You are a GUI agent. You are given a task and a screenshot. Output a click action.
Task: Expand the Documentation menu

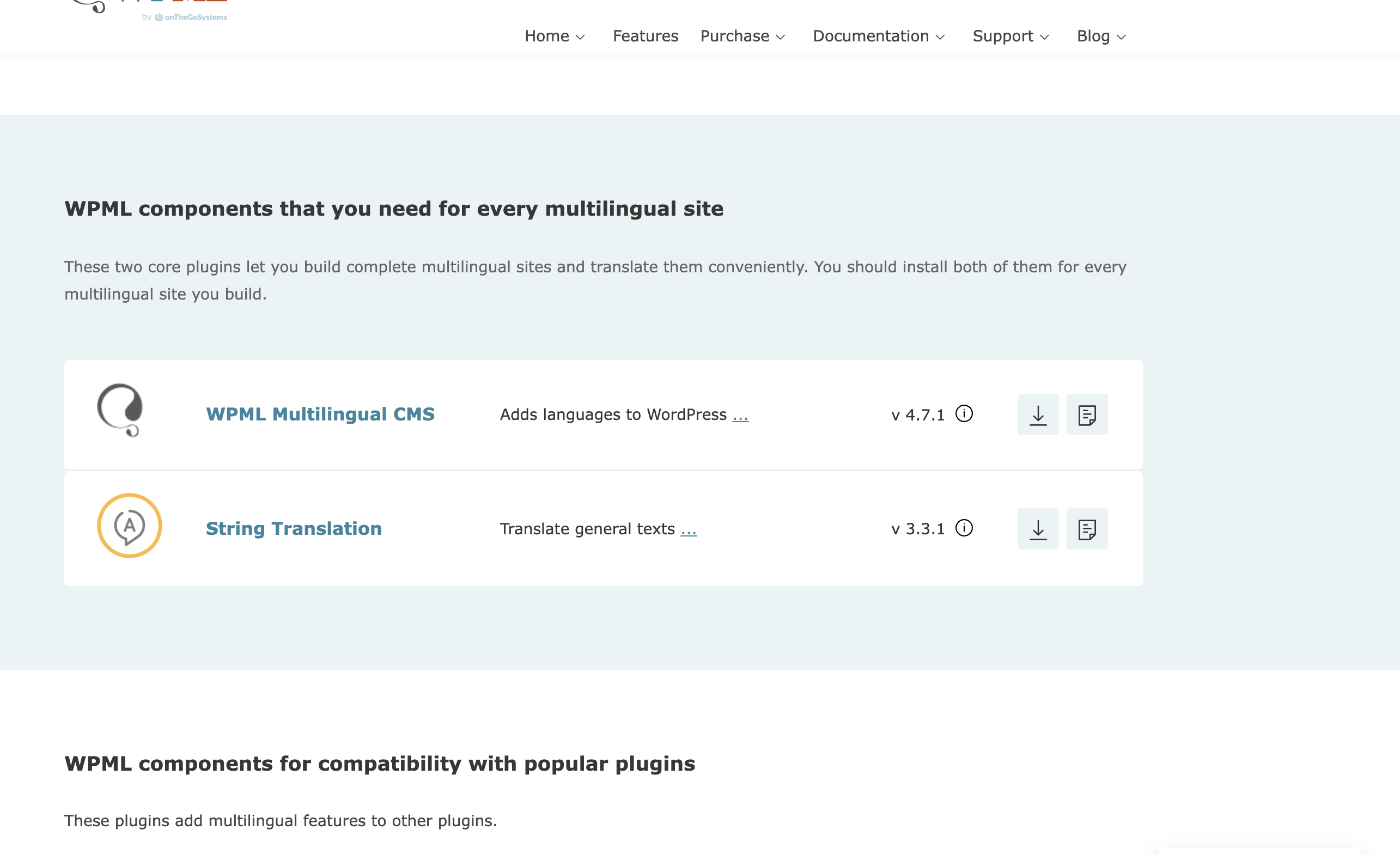[879, 36]
